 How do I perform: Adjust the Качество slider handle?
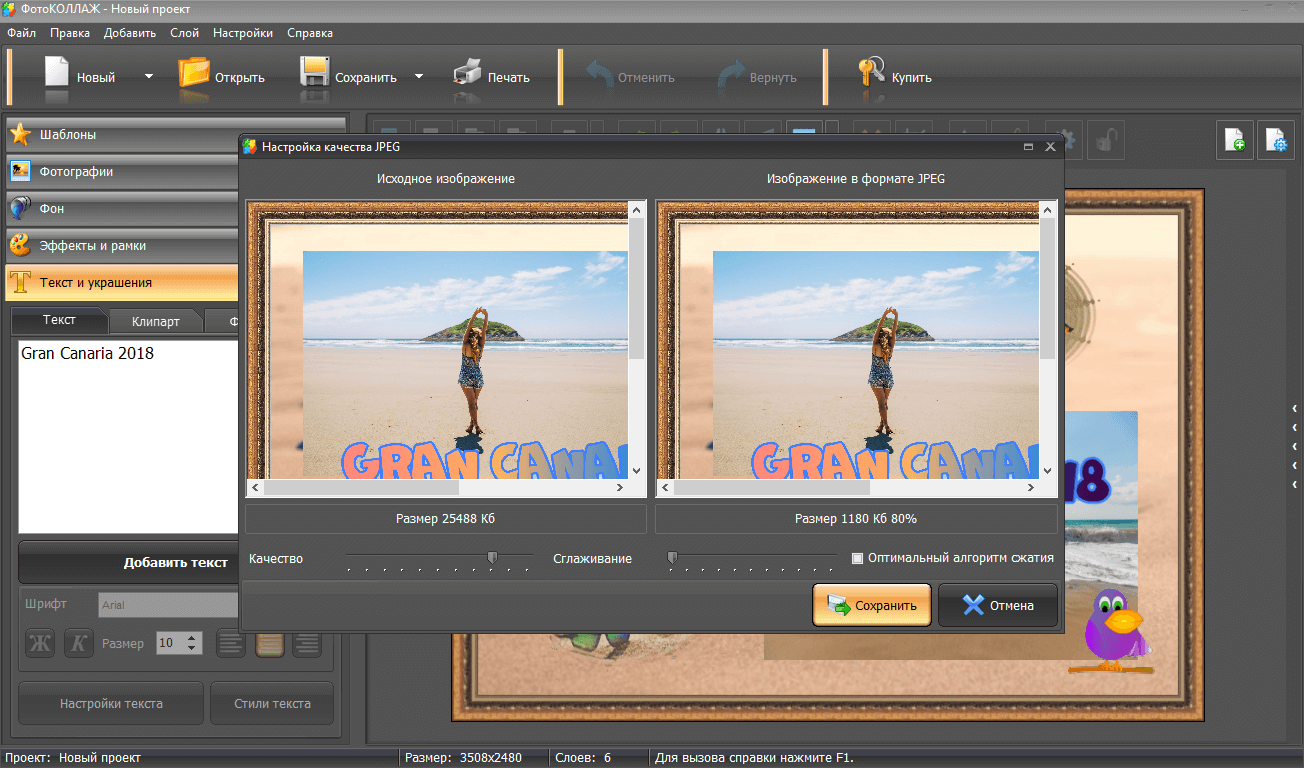[491, 557]
